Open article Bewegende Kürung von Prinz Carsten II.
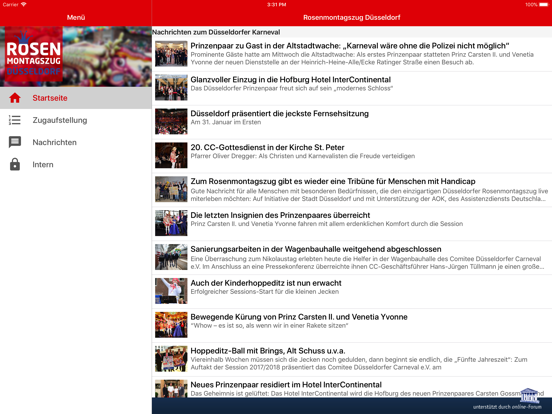The width and height of the screenshot is (552, 414). click(352, 326)
